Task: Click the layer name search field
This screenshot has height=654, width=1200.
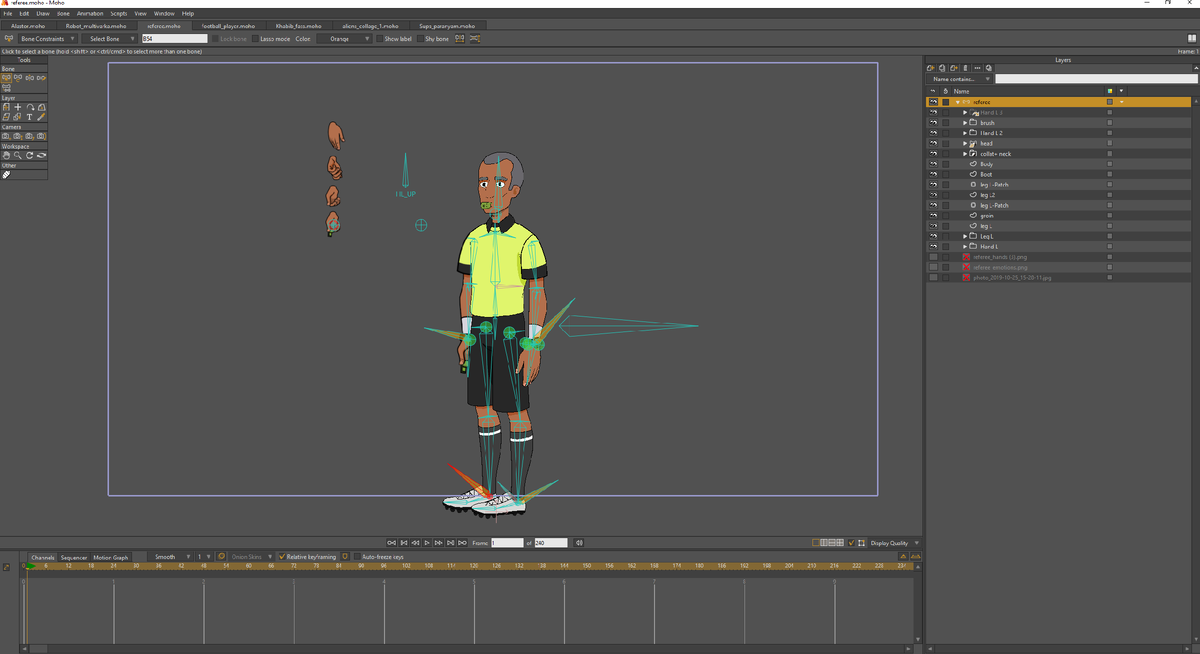Action: 1094,79
